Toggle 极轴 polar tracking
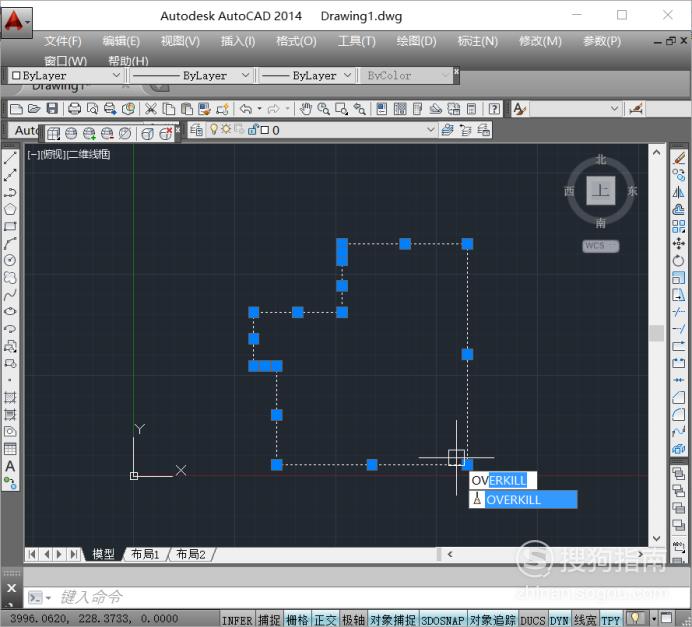 (x=354, y=620)
